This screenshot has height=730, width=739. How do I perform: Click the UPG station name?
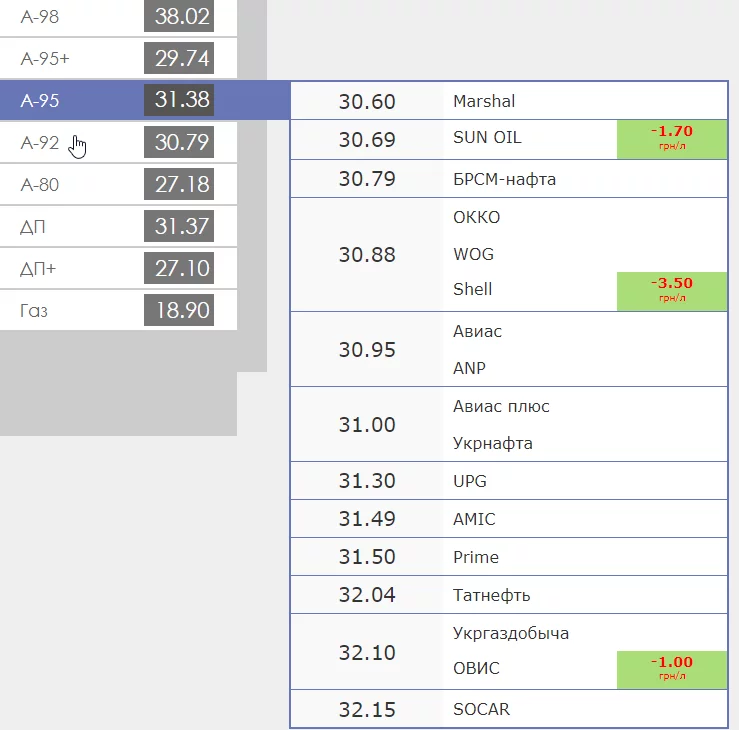click(470, 481)
